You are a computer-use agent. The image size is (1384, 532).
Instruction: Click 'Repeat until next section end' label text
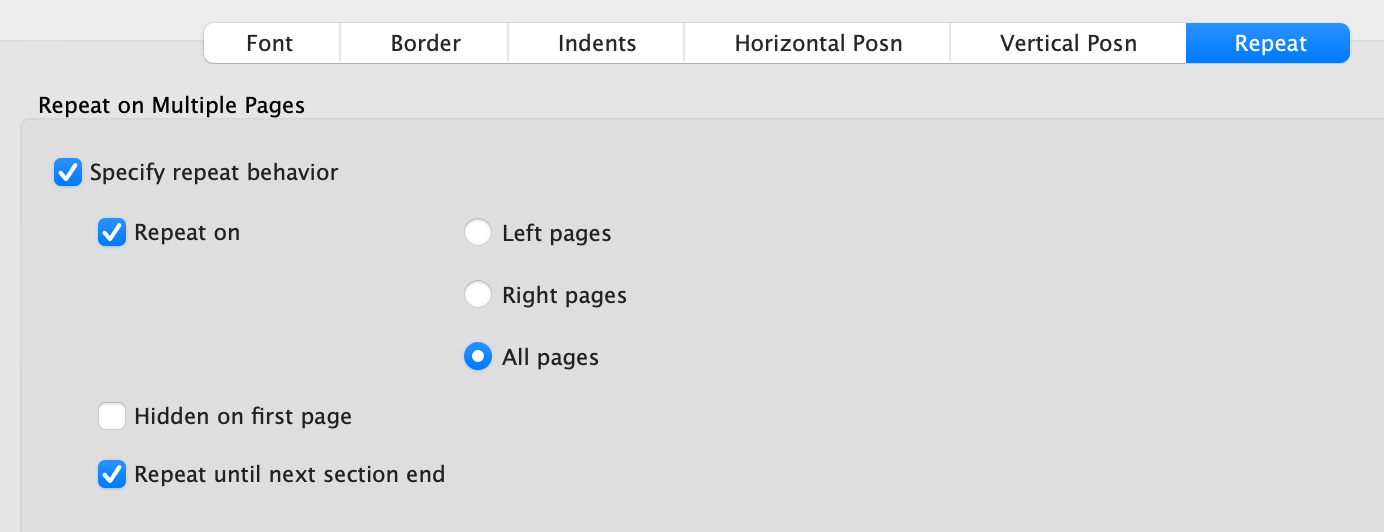click(289, 474)
